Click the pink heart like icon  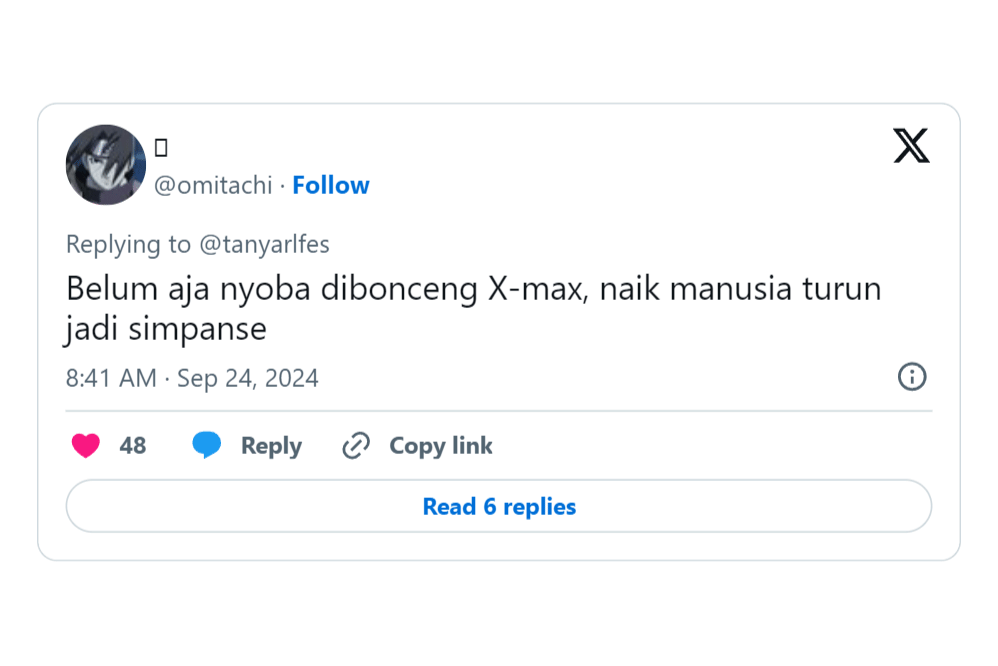[x=86, y=446]
